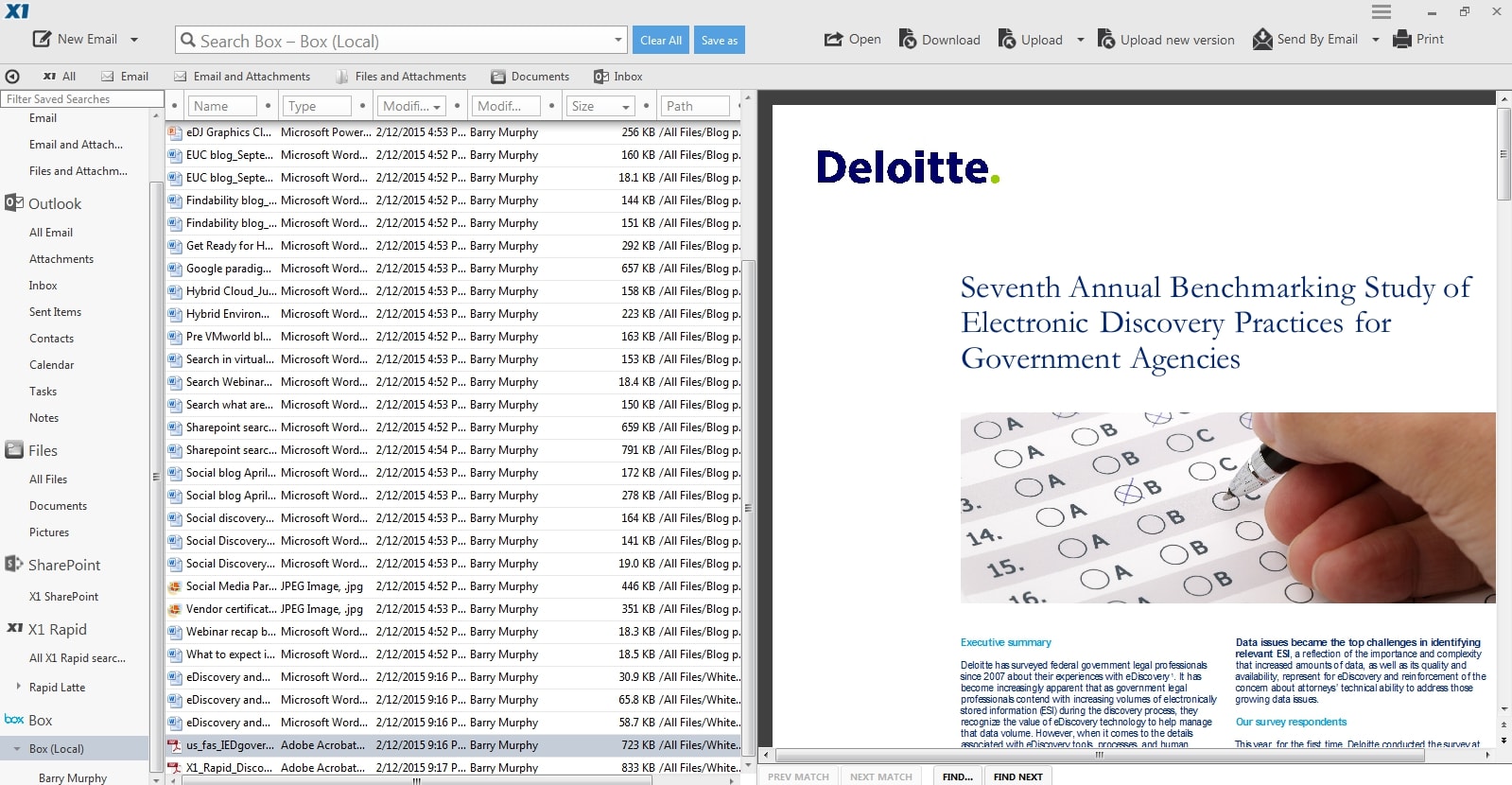Select Email saved search in sidebar

[43, 118]
